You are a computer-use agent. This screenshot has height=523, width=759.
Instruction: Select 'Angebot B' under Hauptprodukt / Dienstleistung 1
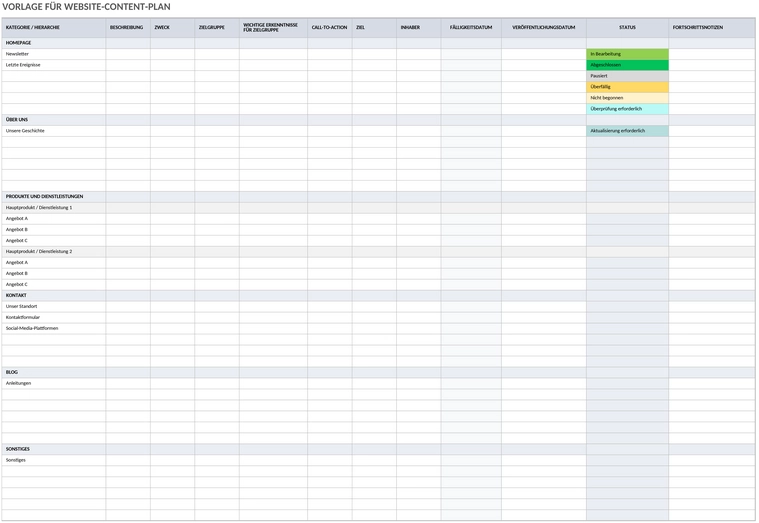click(54, 230)
